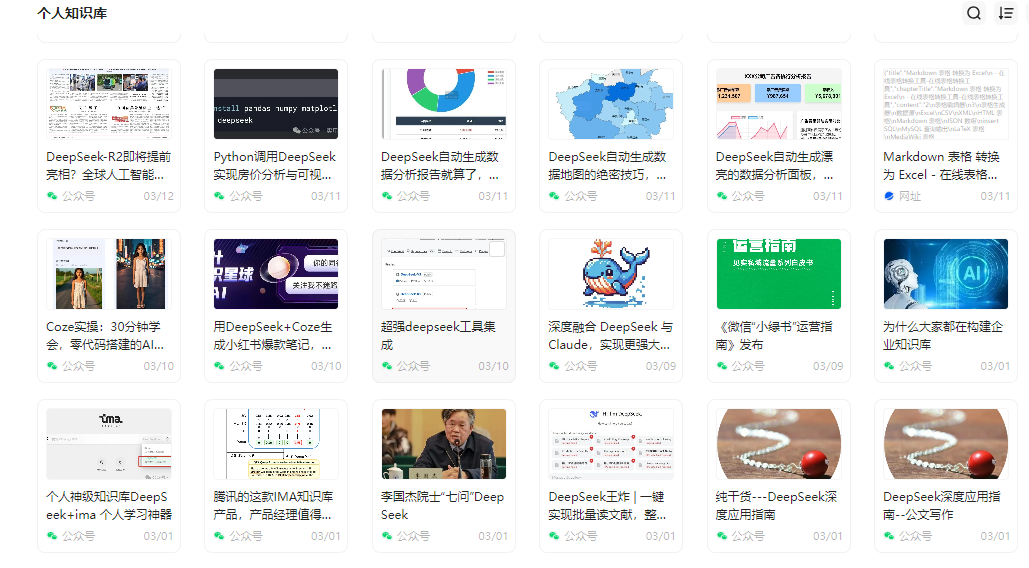Screen dimensions: 1029x568
Task: Open title "Coze实操:30分钟学会"
Action: point(105,336)
